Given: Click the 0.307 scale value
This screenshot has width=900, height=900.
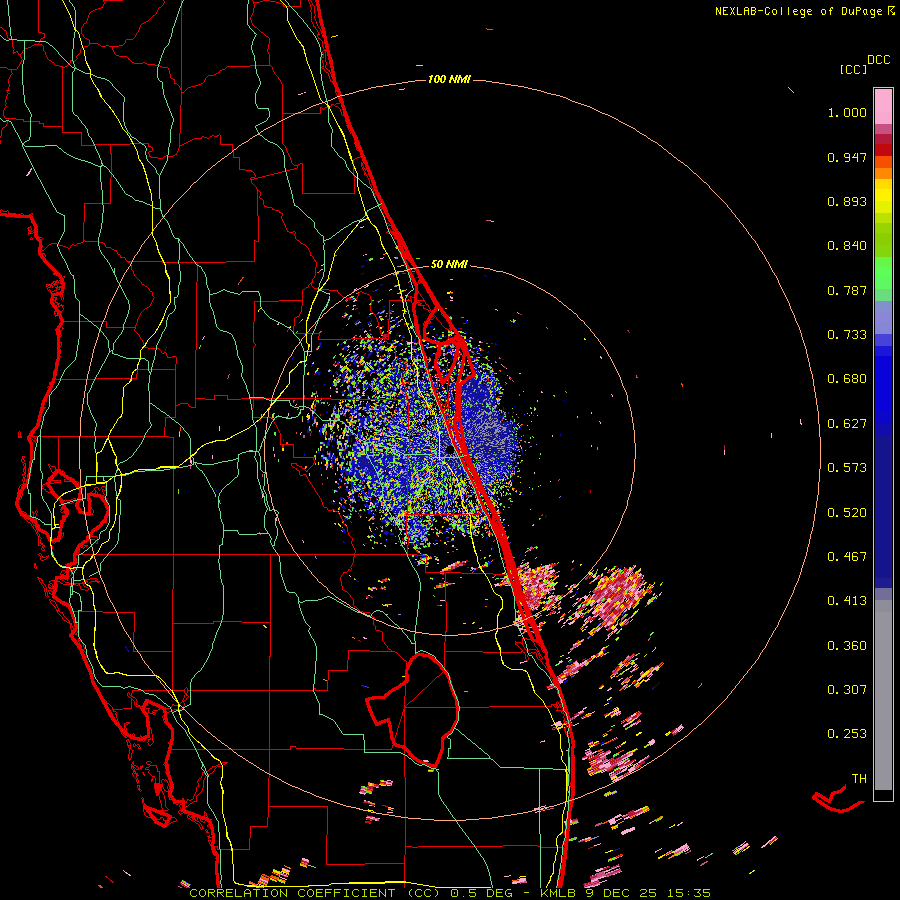Looking at the screenshot, I should click(847, 690).
